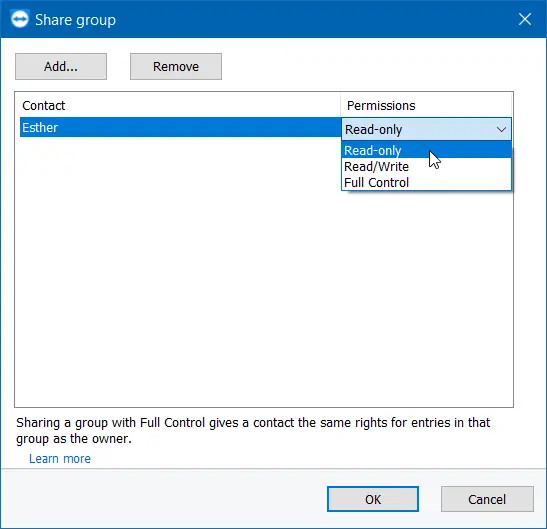Click the Share group title bar text

pos(75,20)
